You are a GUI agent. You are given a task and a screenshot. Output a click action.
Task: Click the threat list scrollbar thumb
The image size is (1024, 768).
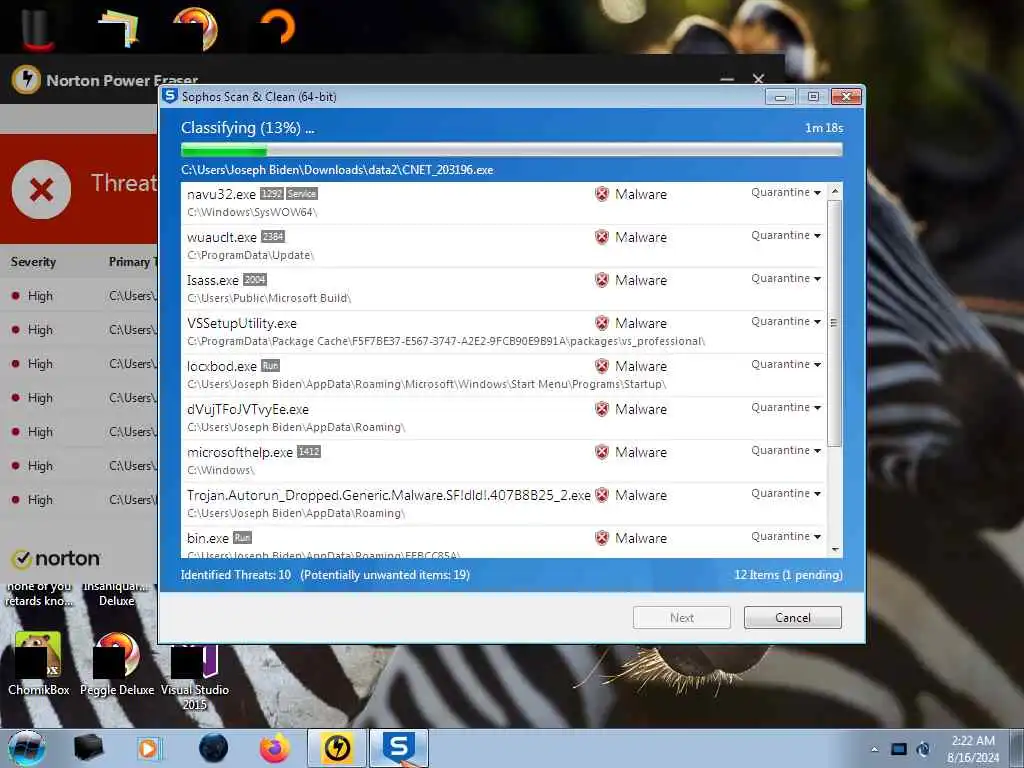(x=834, y=323)
